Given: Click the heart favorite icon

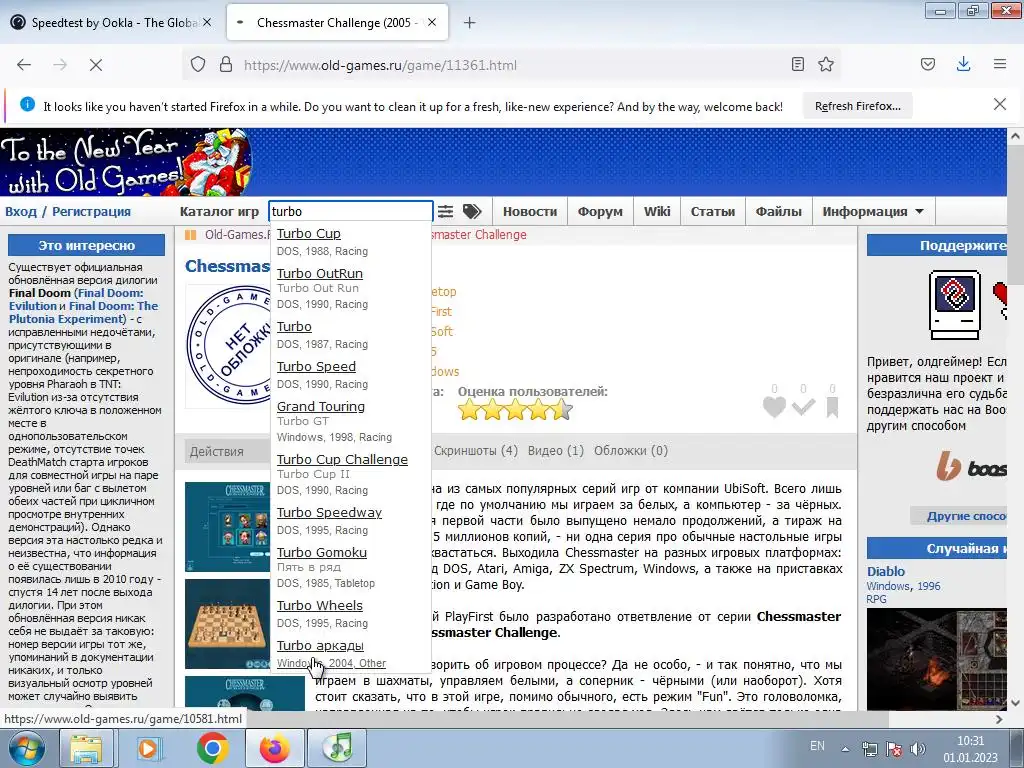Looking at the screenshot, I should click(775, 407).
